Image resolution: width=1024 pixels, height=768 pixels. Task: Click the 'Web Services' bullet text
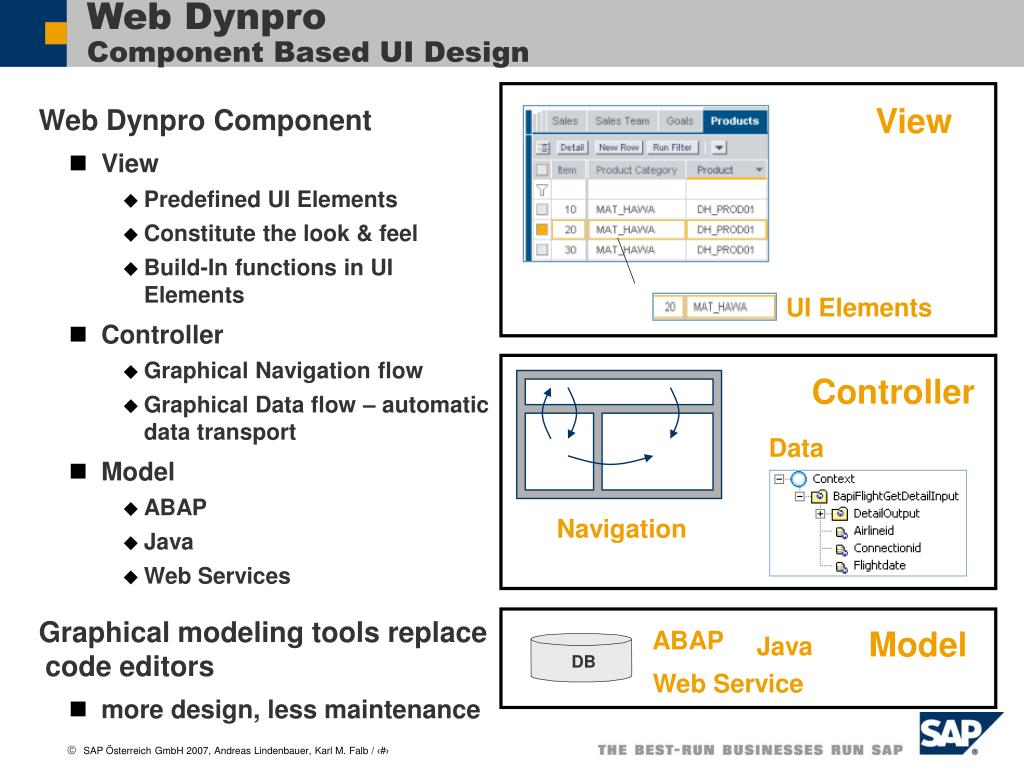click(217, 576)
